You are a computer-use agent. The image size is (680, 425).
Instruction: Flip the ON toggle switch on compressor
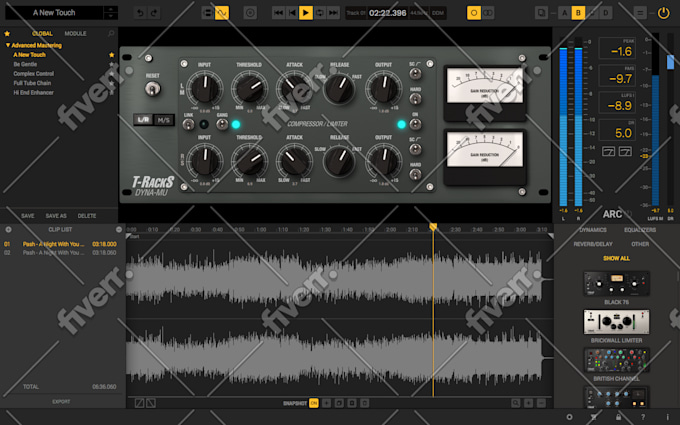click(x=415, y=125)
